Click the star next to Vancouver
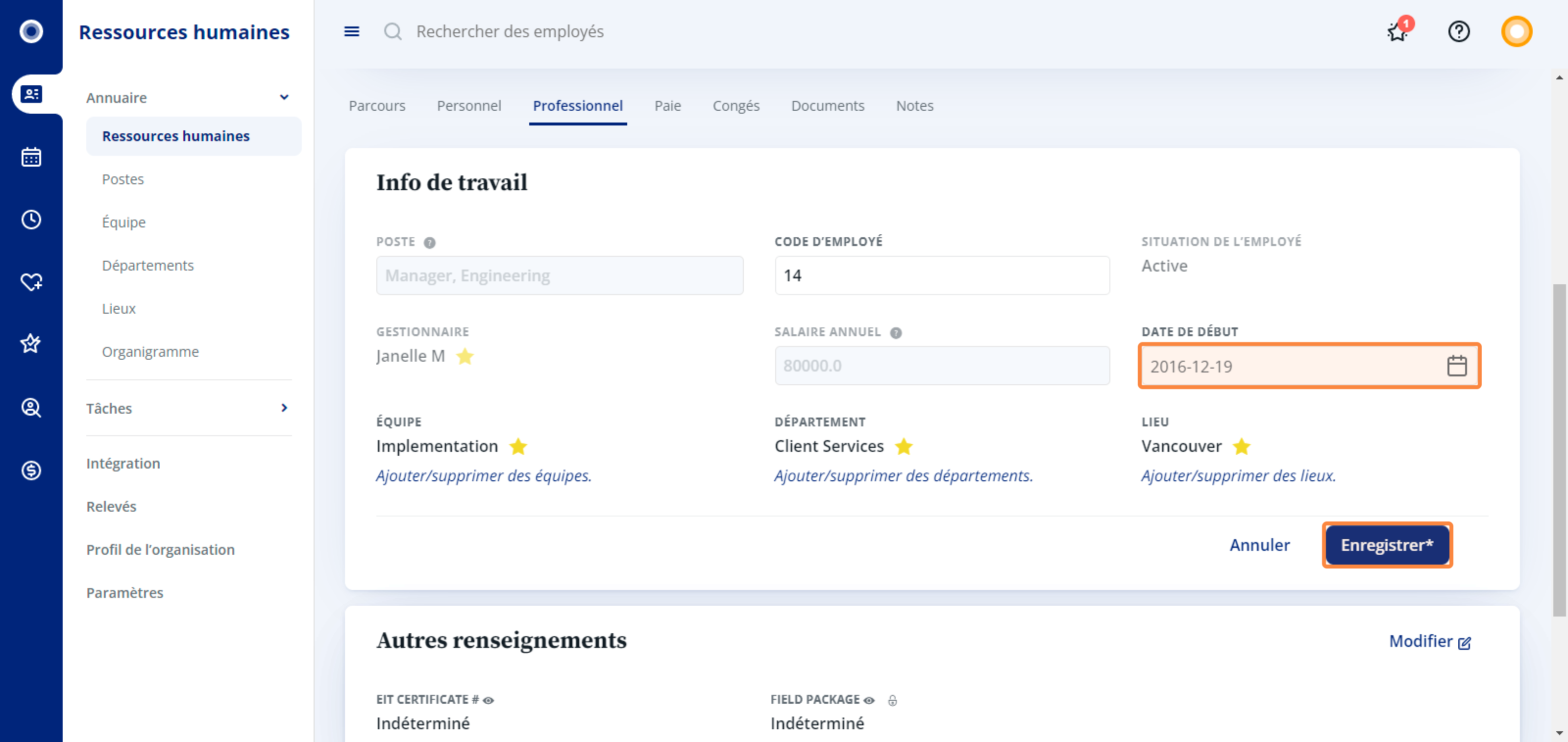The width and height of the screenshot is (1568, 742). click(1242, 446)
